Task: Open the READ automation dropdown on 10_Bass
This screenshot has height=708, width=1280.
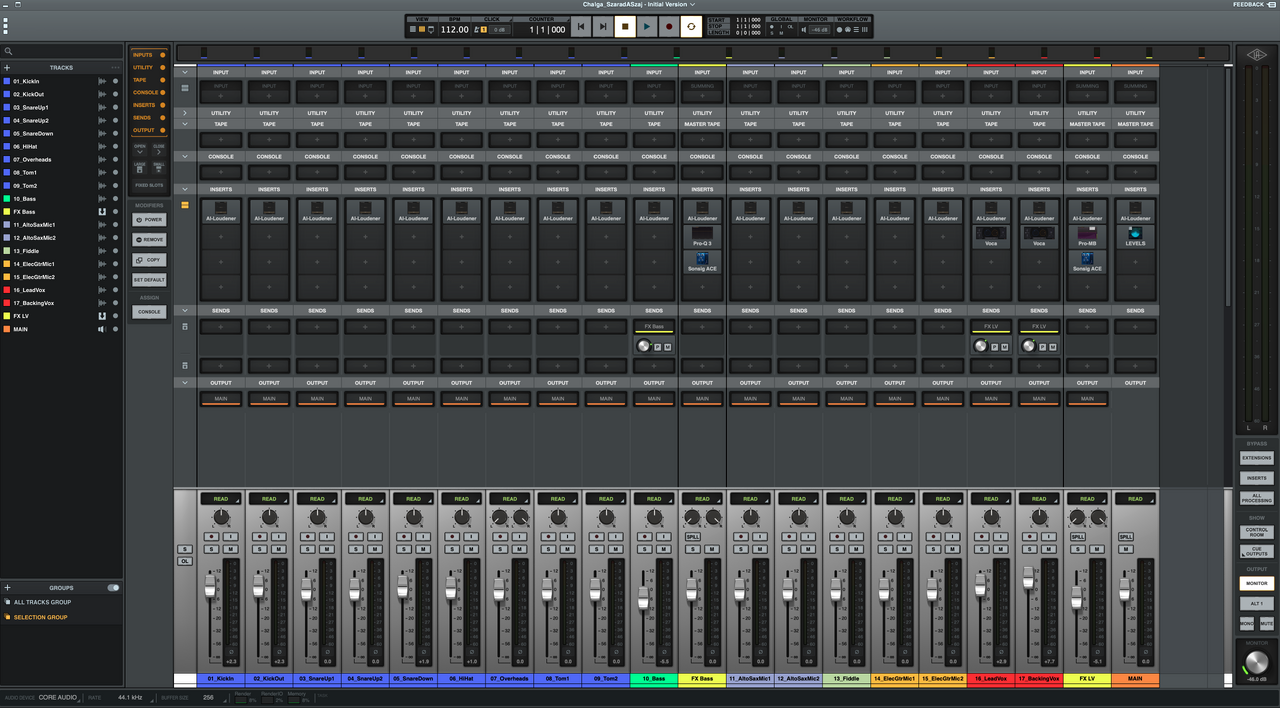Action: 654,499
